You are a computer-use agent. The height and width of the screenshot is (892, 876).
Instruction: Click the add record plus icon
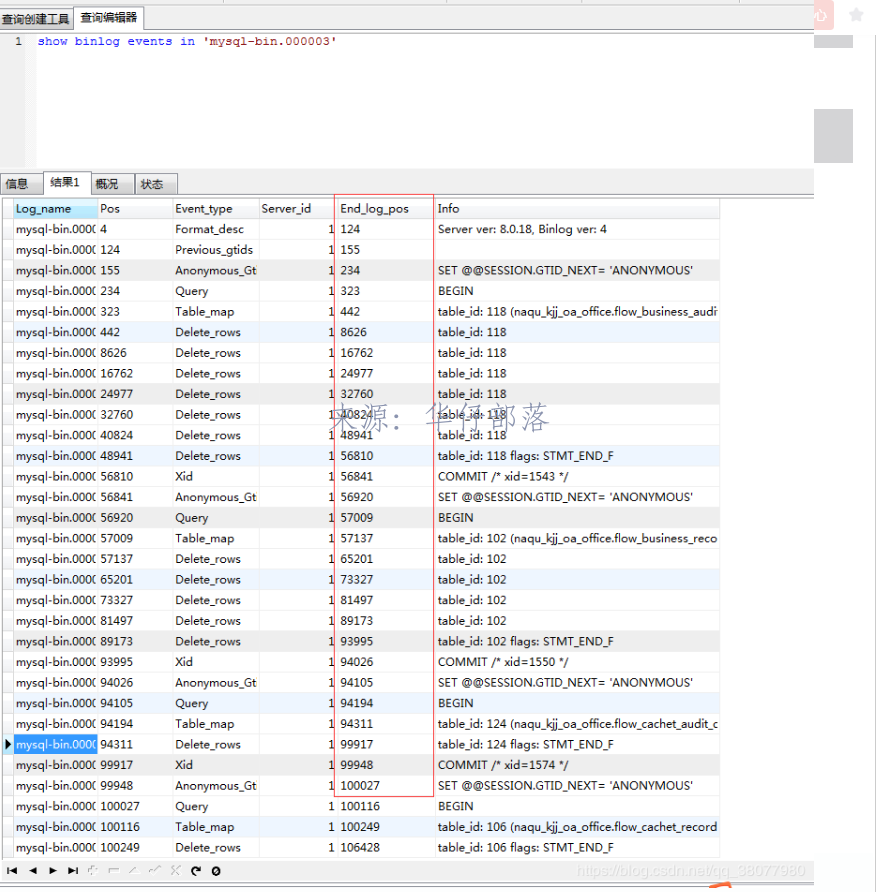point(93,870)
